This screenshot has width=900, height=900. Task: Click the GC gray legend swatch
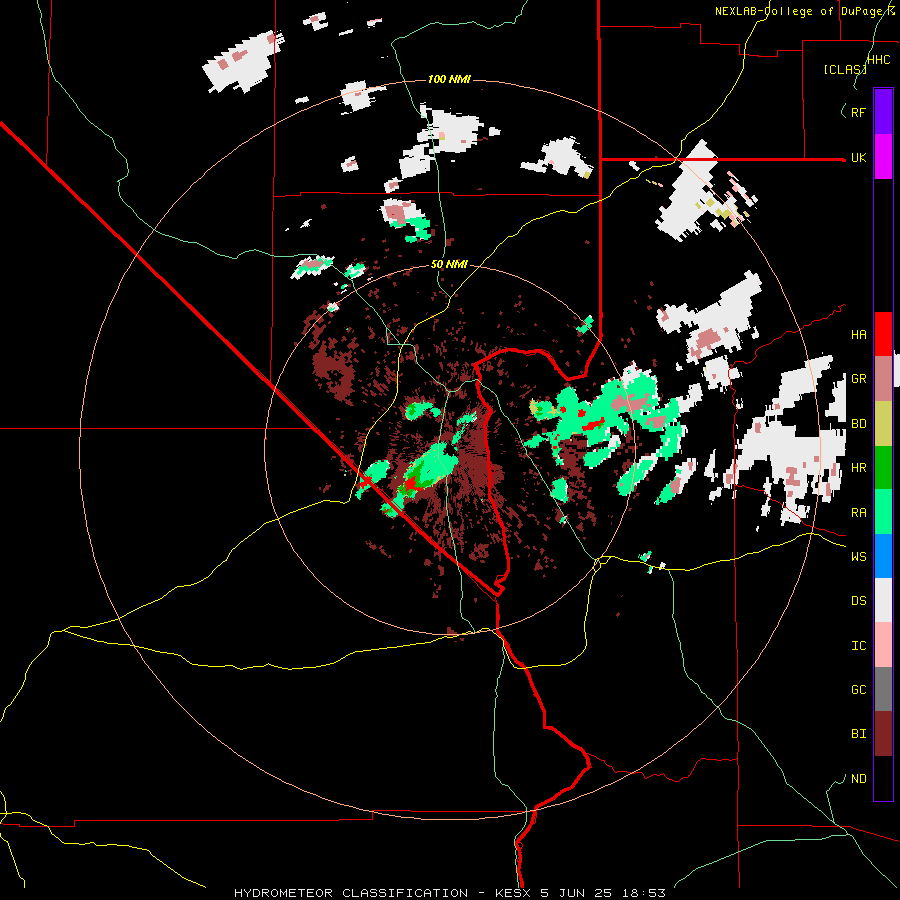883,689
